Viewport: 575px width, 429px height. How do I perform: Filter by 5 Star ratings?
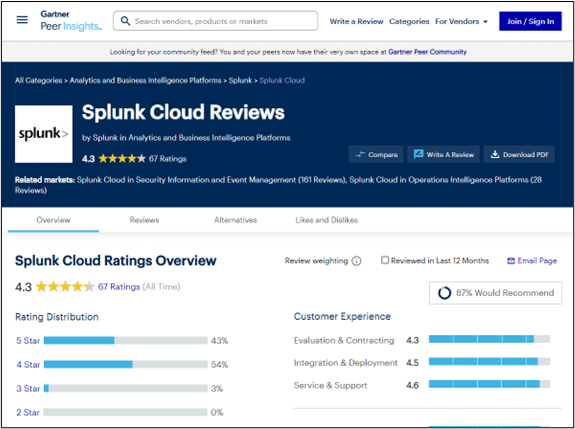point(28,341)
